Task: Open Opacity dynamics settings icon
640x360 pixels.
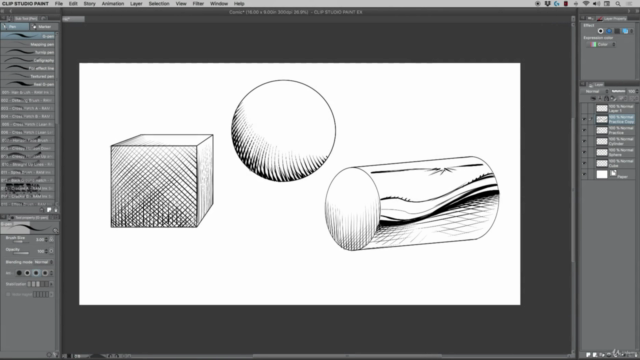Action: coord(51,251)
